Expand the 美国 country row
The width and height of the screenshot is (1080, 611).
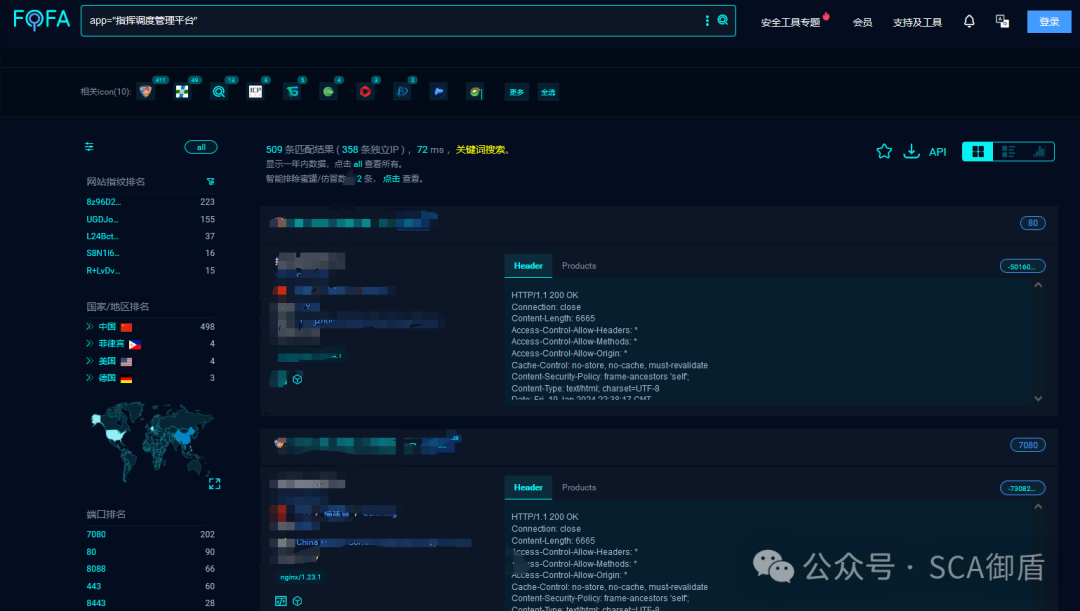coord(90,361)
